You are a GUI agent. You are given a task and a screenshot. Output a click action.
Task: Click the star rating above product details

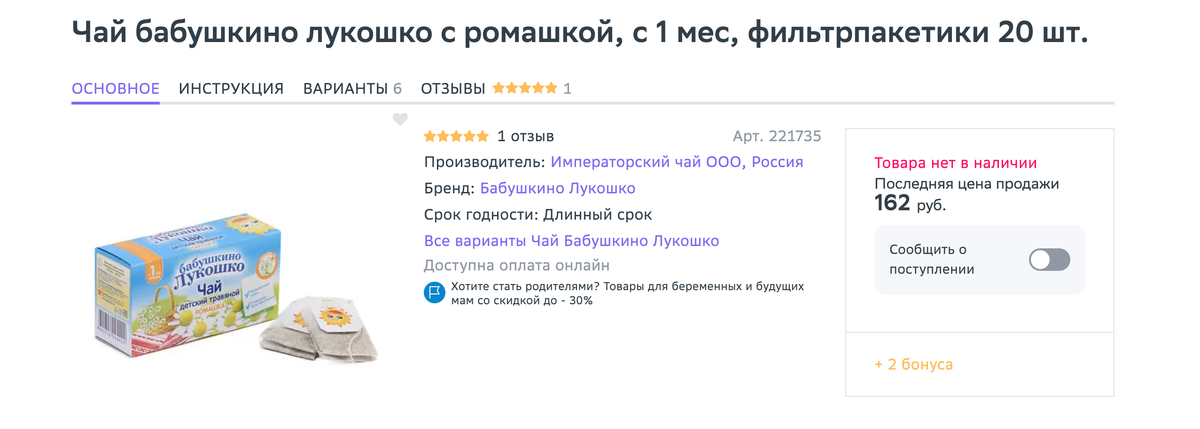456,136
